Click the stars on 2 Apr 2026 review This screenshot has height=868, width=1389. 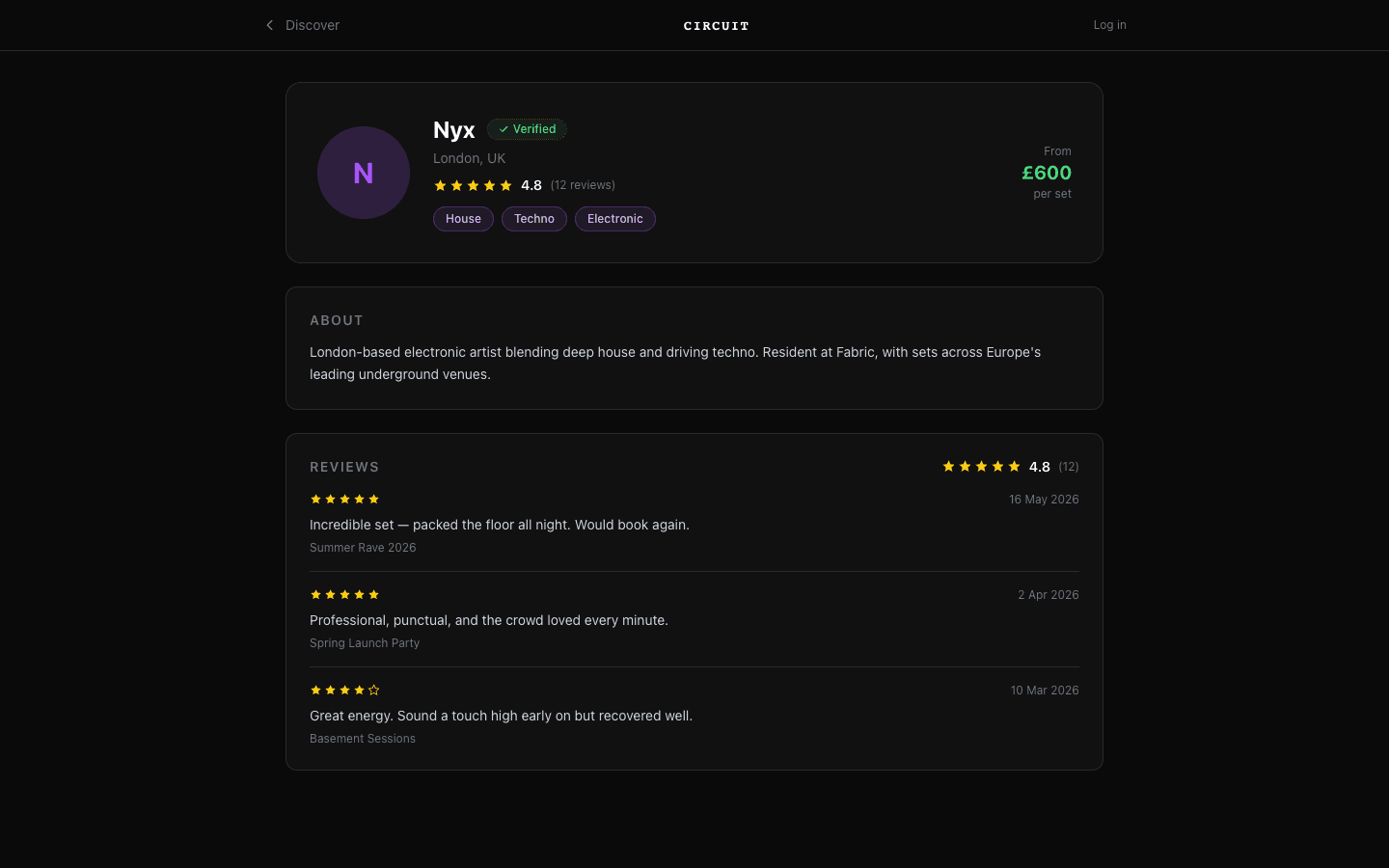tap(344, 595)
